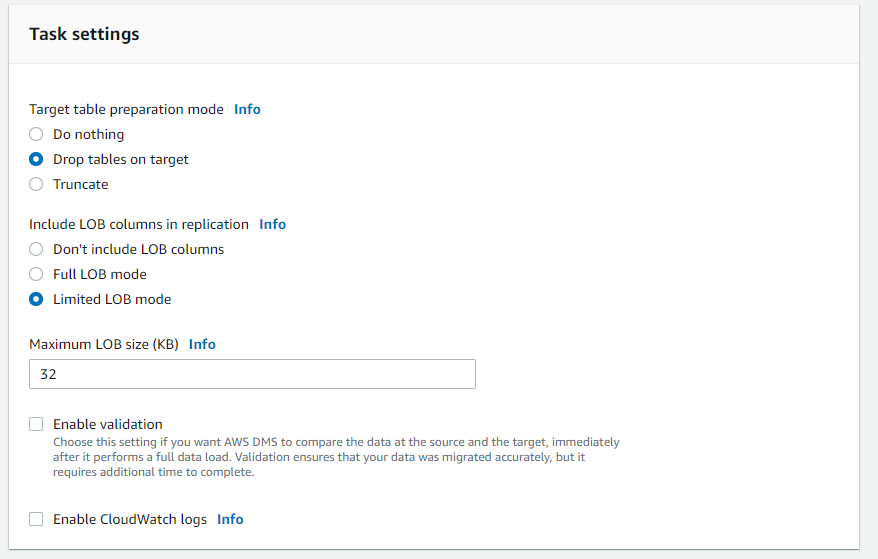Click the Include LOB columns in replication label
The width and height of the screenshot is (878, 559).
coord(139,224)
